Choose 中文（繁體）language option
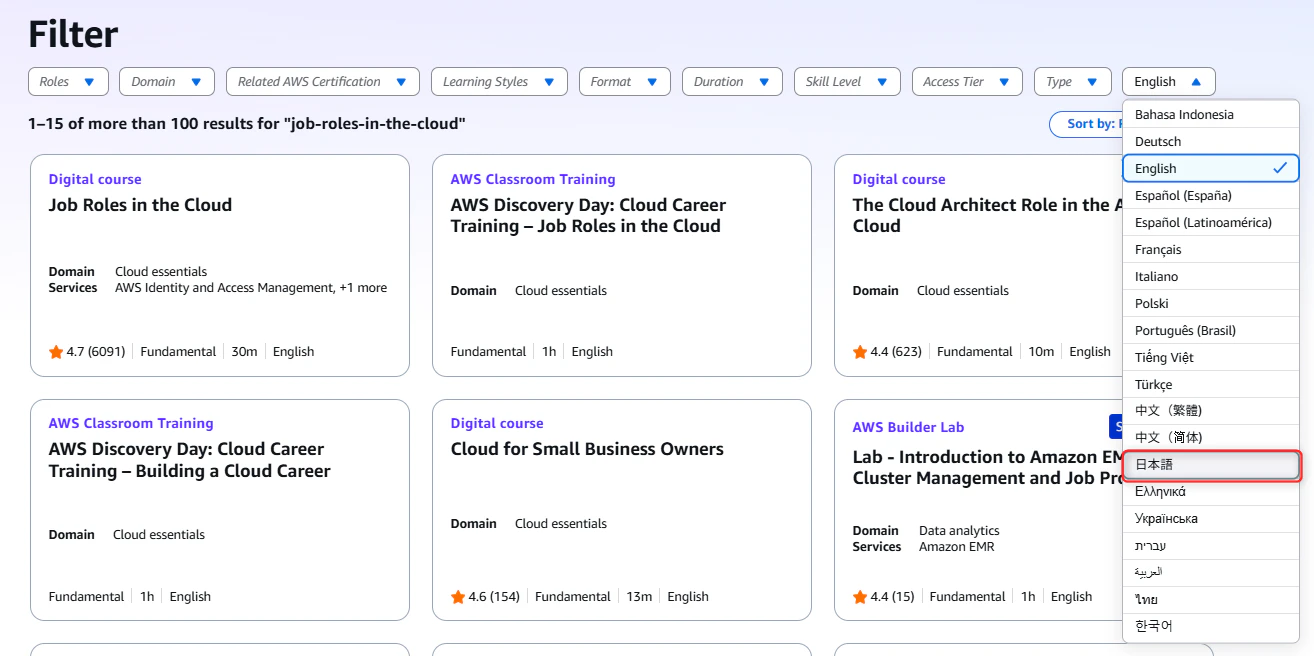 point(1211,410)
